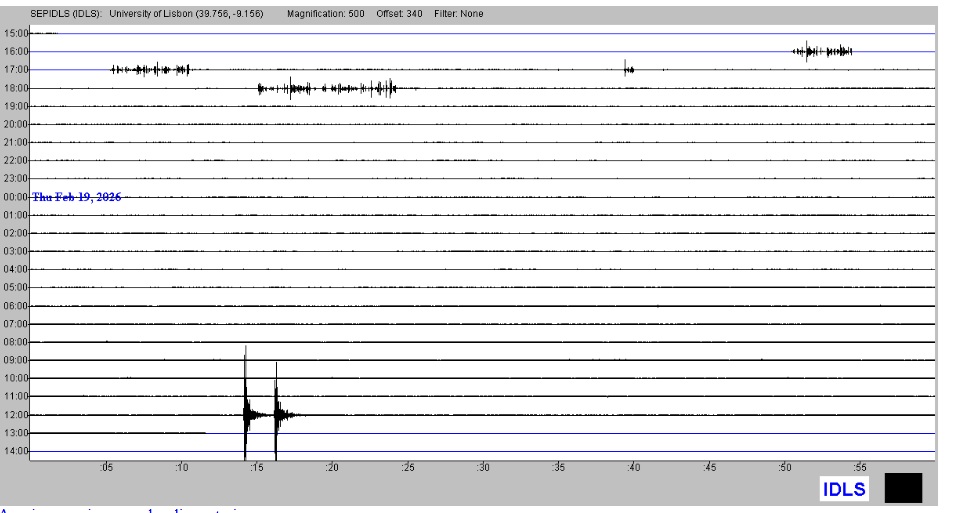Click the 09:00 hour label
The width and height of the screenshot is (963, 513).
[x=16, y=360]
